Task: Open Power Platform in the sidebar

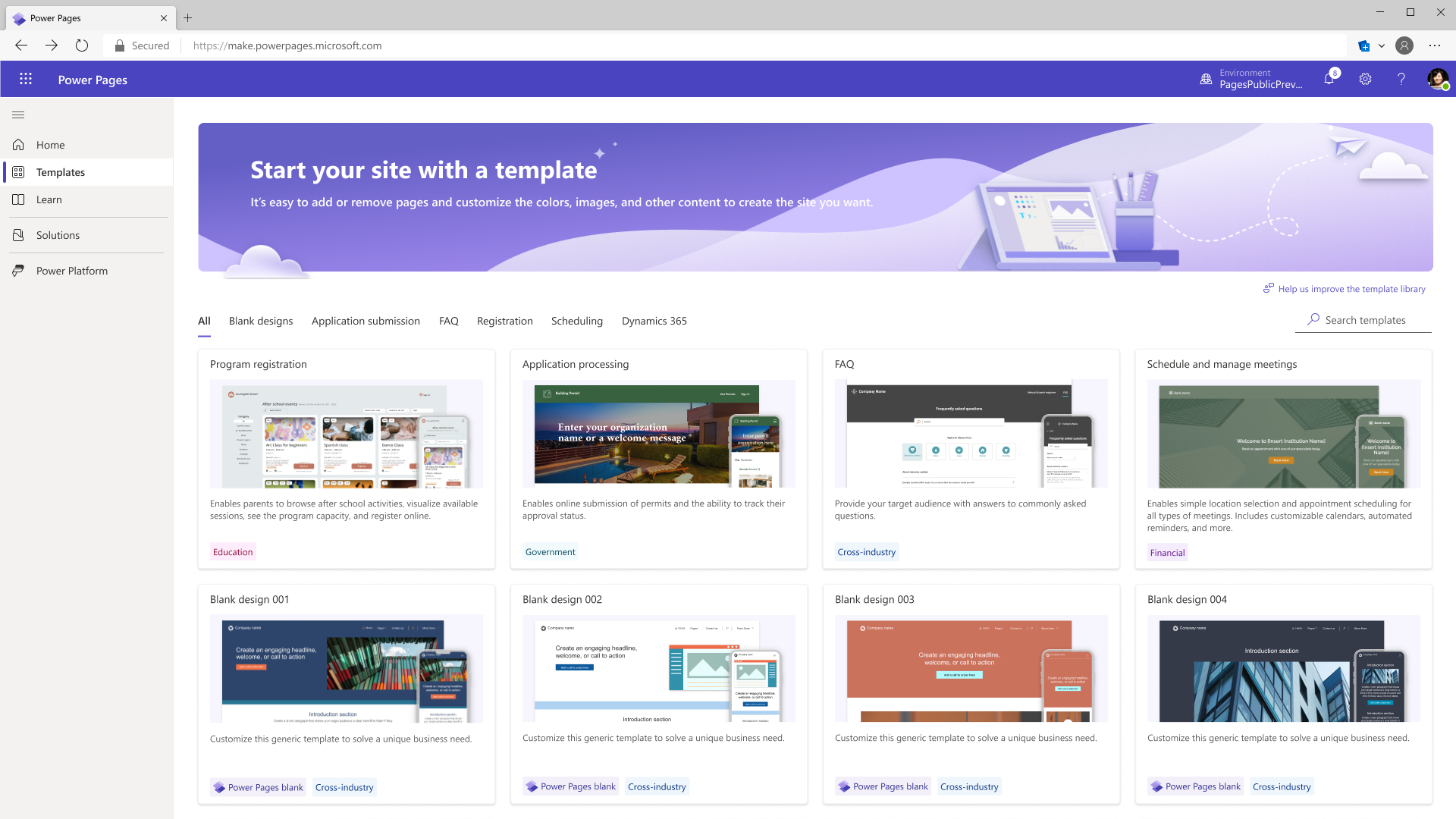Action: click(x=71, y=271)
